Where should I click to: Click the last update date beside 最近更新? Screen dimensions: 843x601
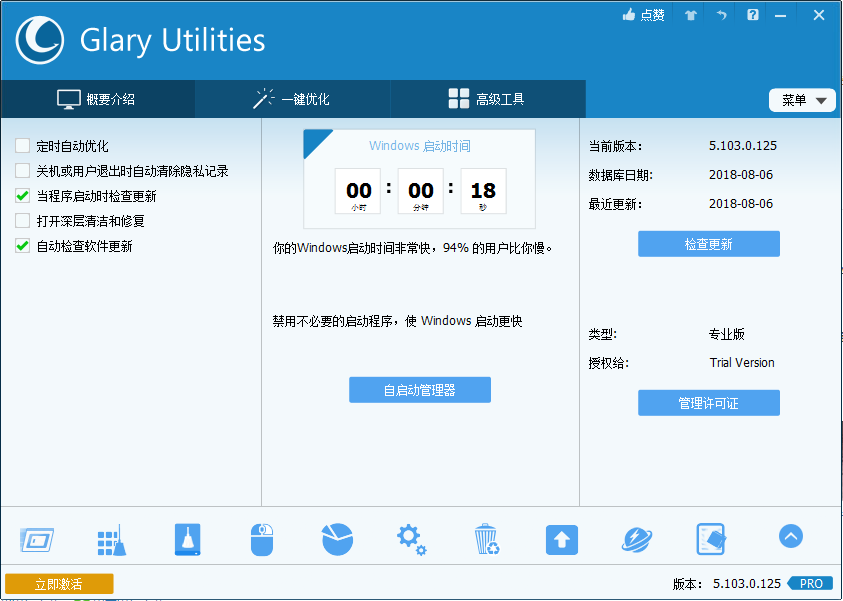point(741,204)
